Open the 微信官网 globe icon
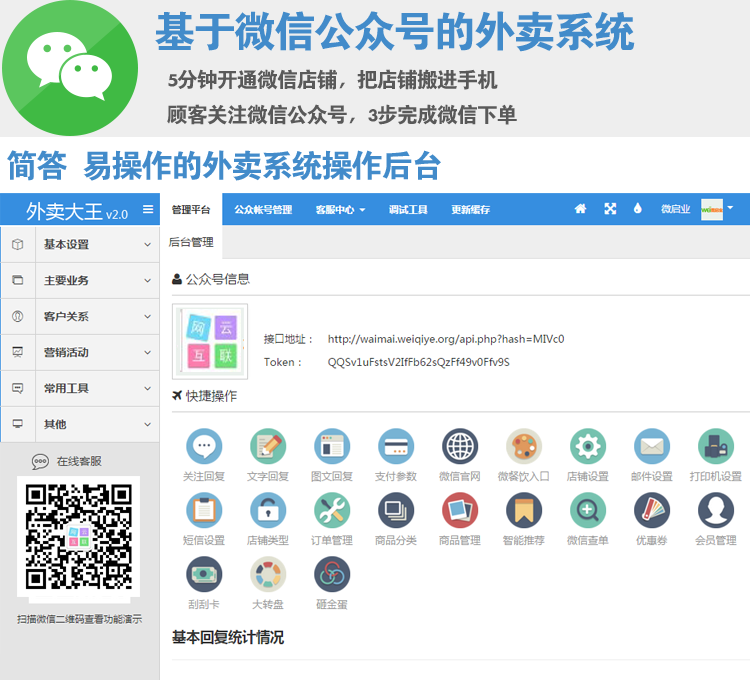The width and height of the screenshot is (750, 680). [x=460, y=446]
